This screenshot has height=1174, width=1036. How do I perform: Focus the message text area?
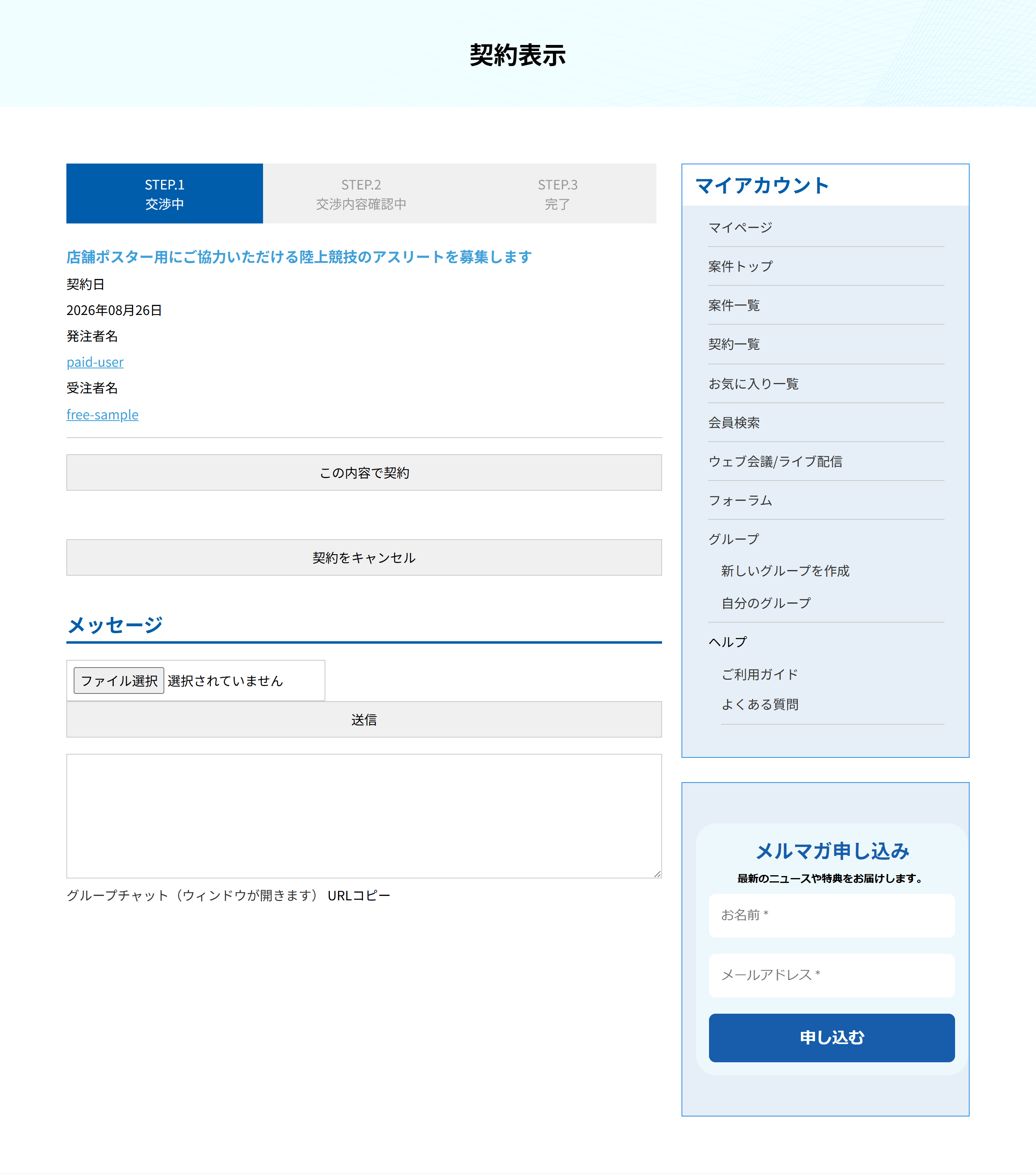pos(364,816)
